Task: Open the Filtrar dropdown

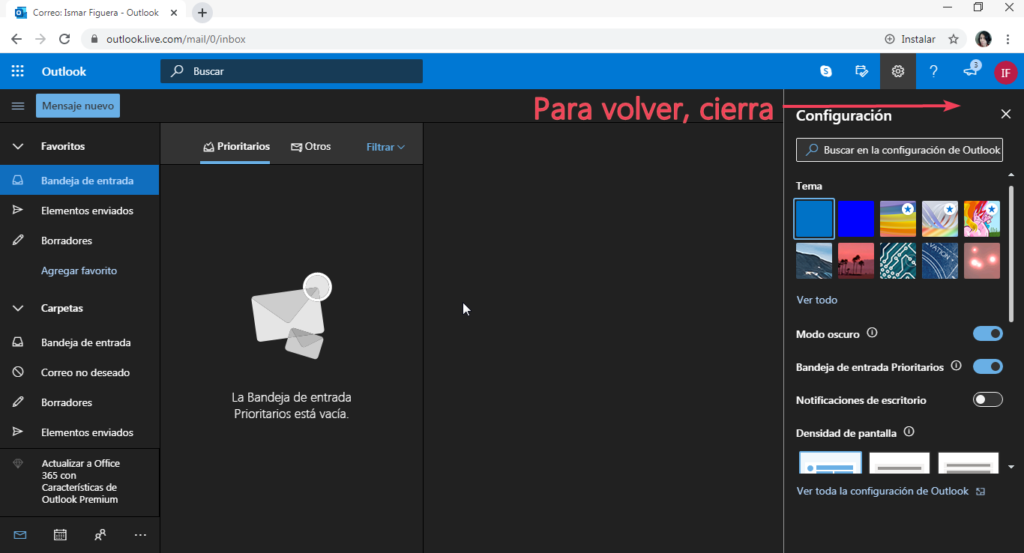Action: click(x=385, y=147)
